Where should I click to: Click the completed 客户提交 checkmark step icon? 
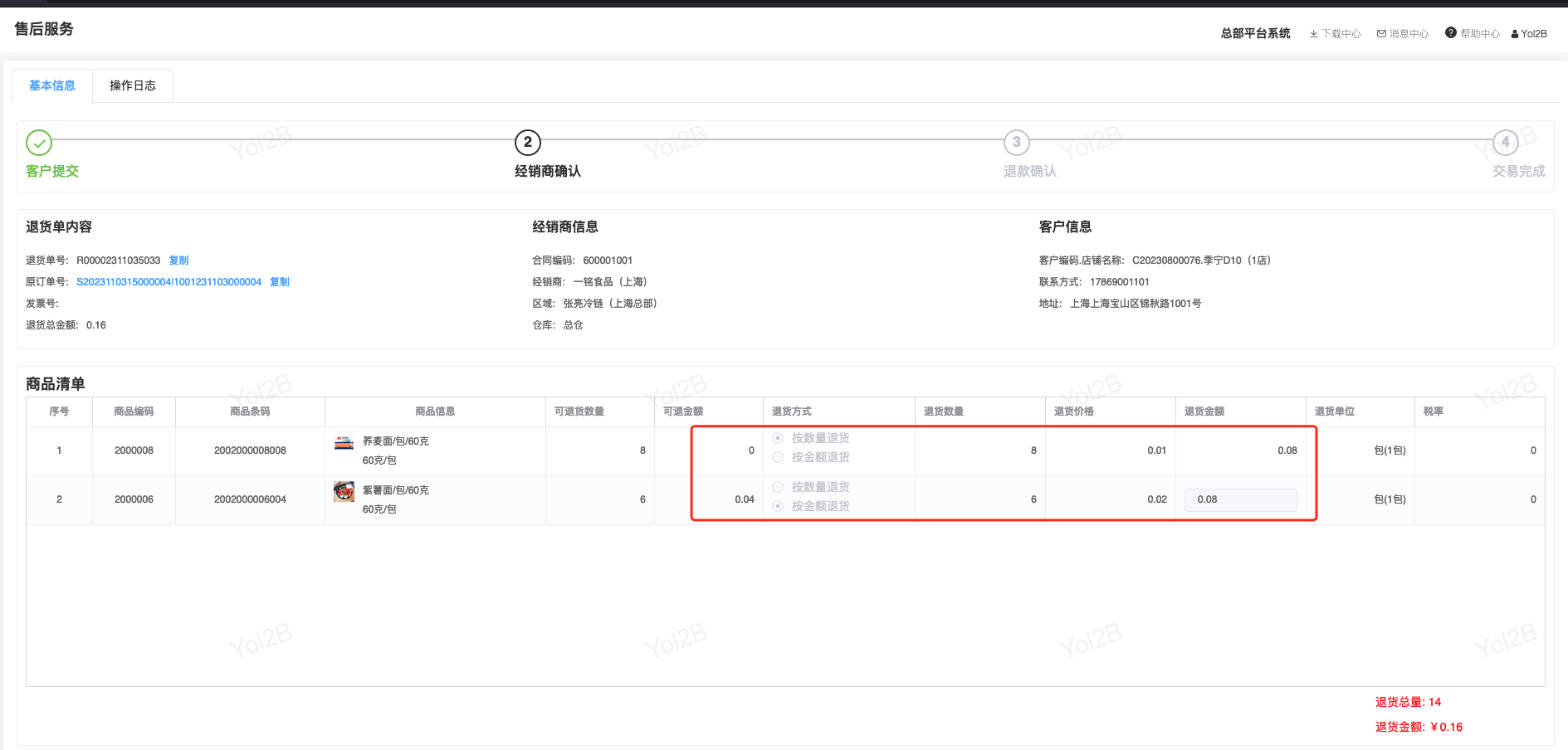point(39,143)
